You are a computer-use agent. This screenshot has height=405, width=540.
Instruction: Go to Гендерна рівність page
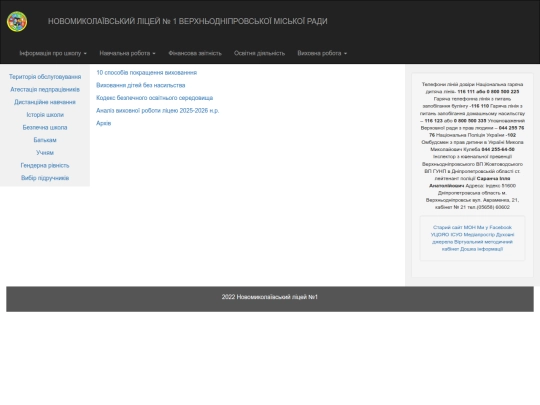tap(45, 166)
